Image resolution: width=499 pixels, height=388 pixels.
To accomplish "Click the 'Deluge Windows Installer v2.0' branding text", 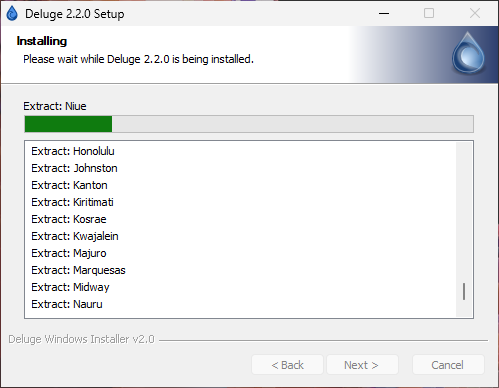I will click(81, 339).
